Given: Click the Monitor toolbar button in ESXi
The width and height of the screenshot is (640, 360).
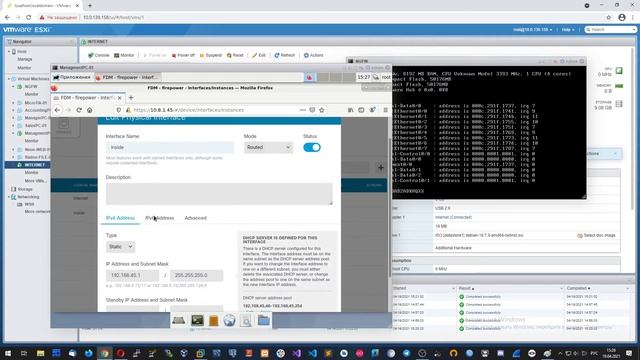Looking at the screenshot, I should [124, 55].
